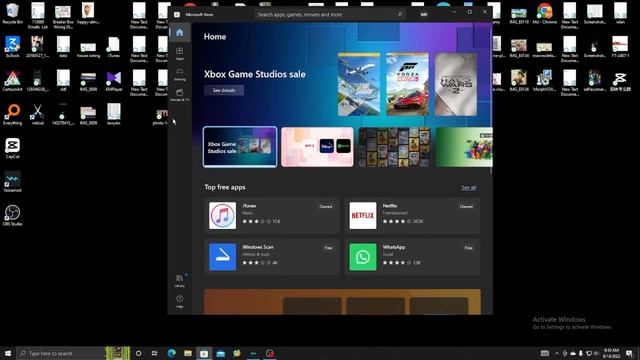The image size is (640, 360).
Task: Open the Library in Store sidebar
Action: pyautogui.click(x=180, y=280)
